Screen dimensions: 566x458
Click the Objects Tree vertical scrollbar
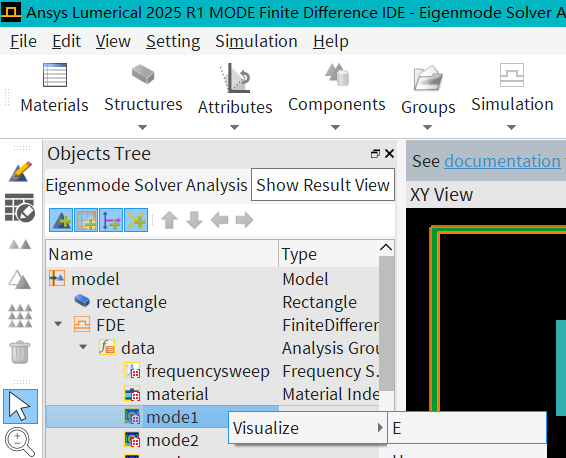pyautogui.click(x=386, y=323)
